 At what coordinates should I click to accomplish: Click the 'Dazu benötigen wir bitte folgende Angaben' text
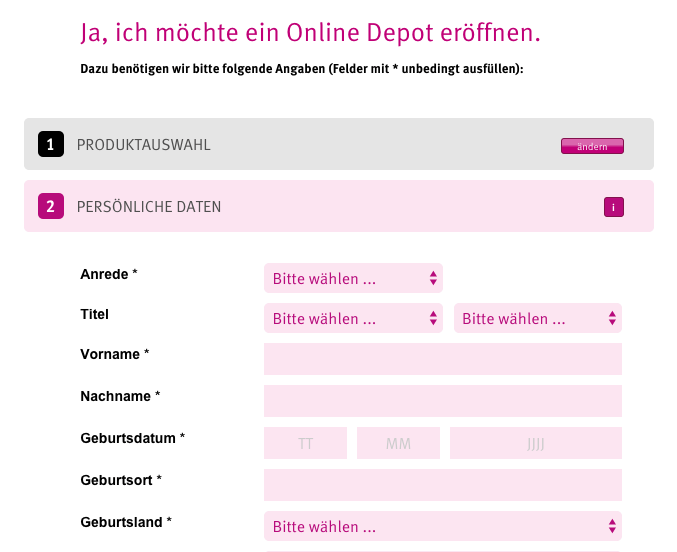point(203,69)
